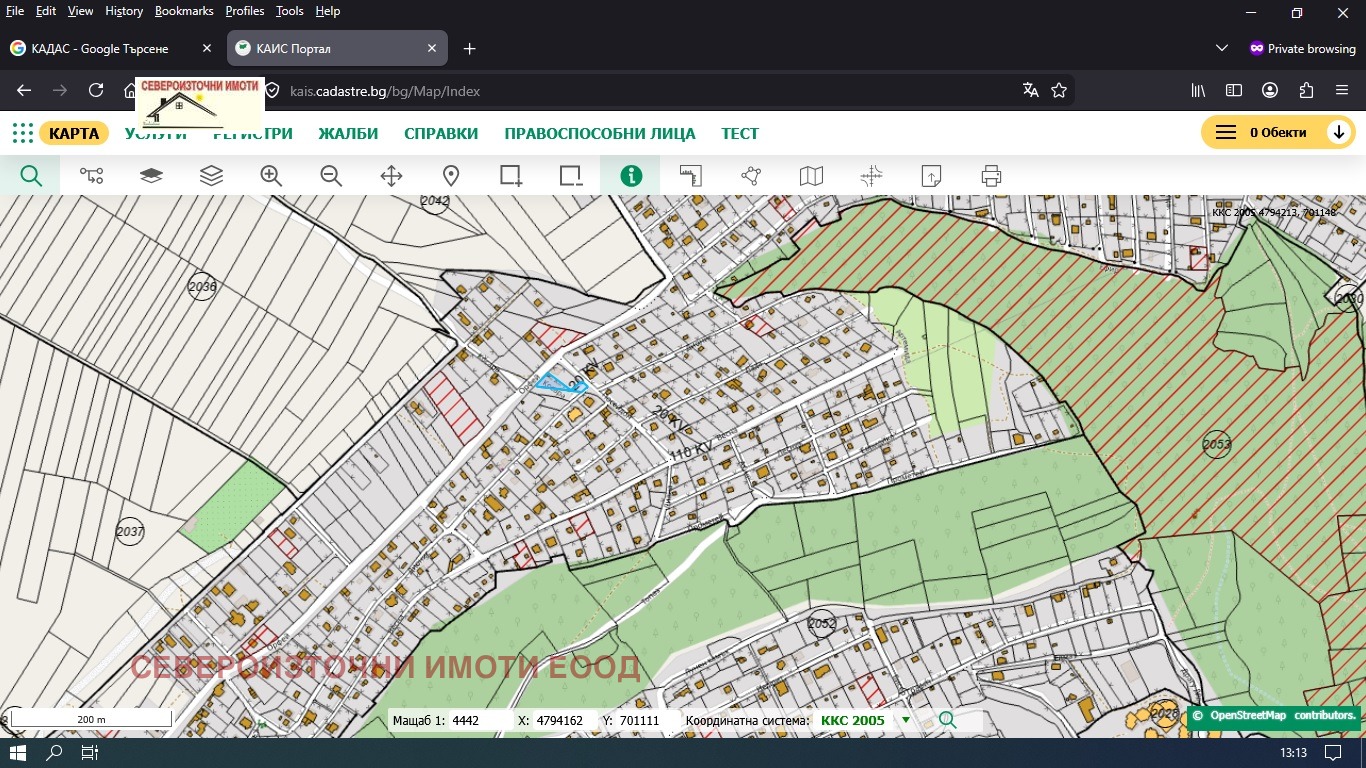Select the measure ruler tool
The height and width of the screenshot is (768, 1366).
(x=691, y=176)
